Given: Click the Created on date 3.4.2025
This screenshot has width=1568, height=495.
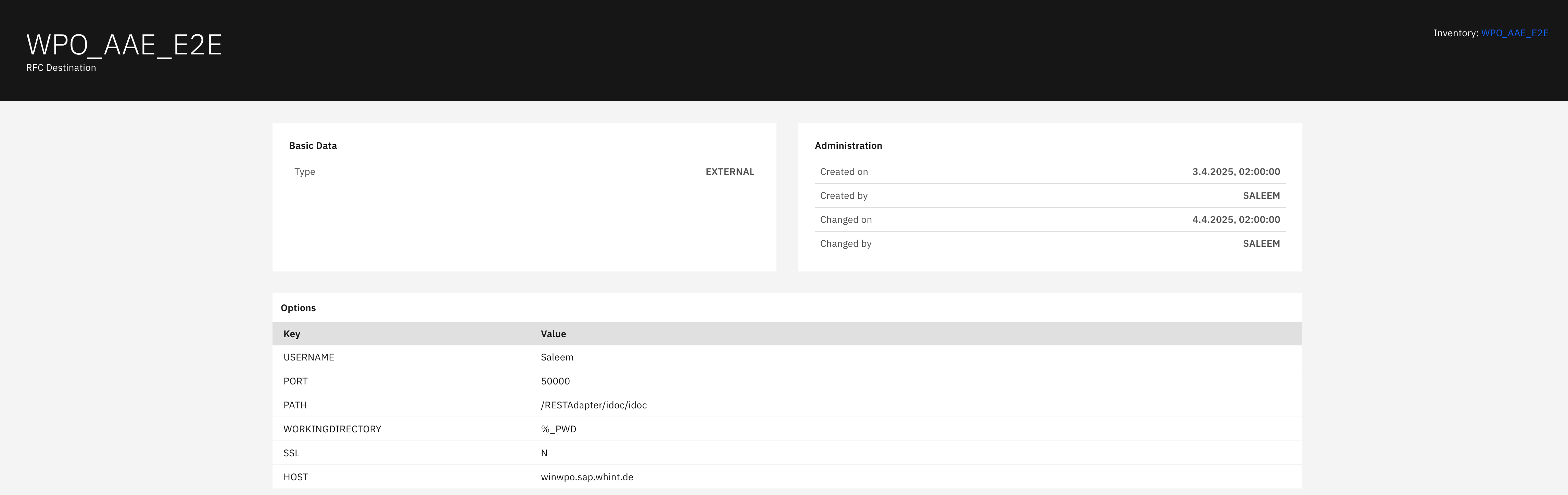Looking at the screenshot, I should tap(1235, 172).
